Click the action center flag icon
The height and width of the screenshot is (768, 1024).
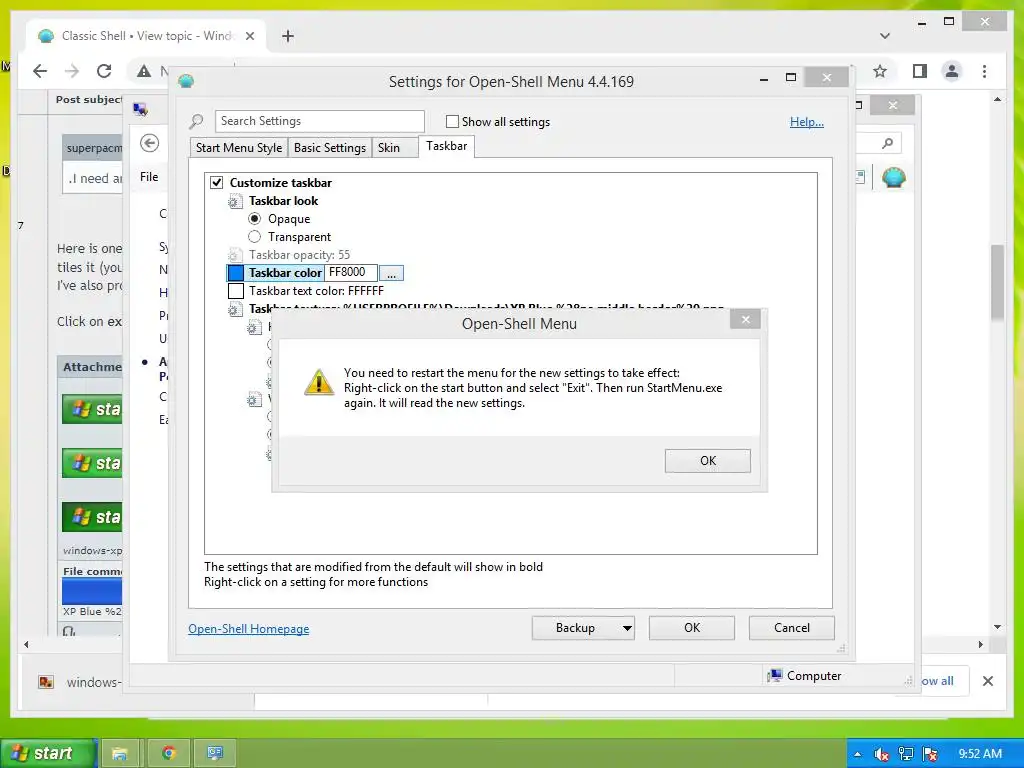(x=930, y=754)
